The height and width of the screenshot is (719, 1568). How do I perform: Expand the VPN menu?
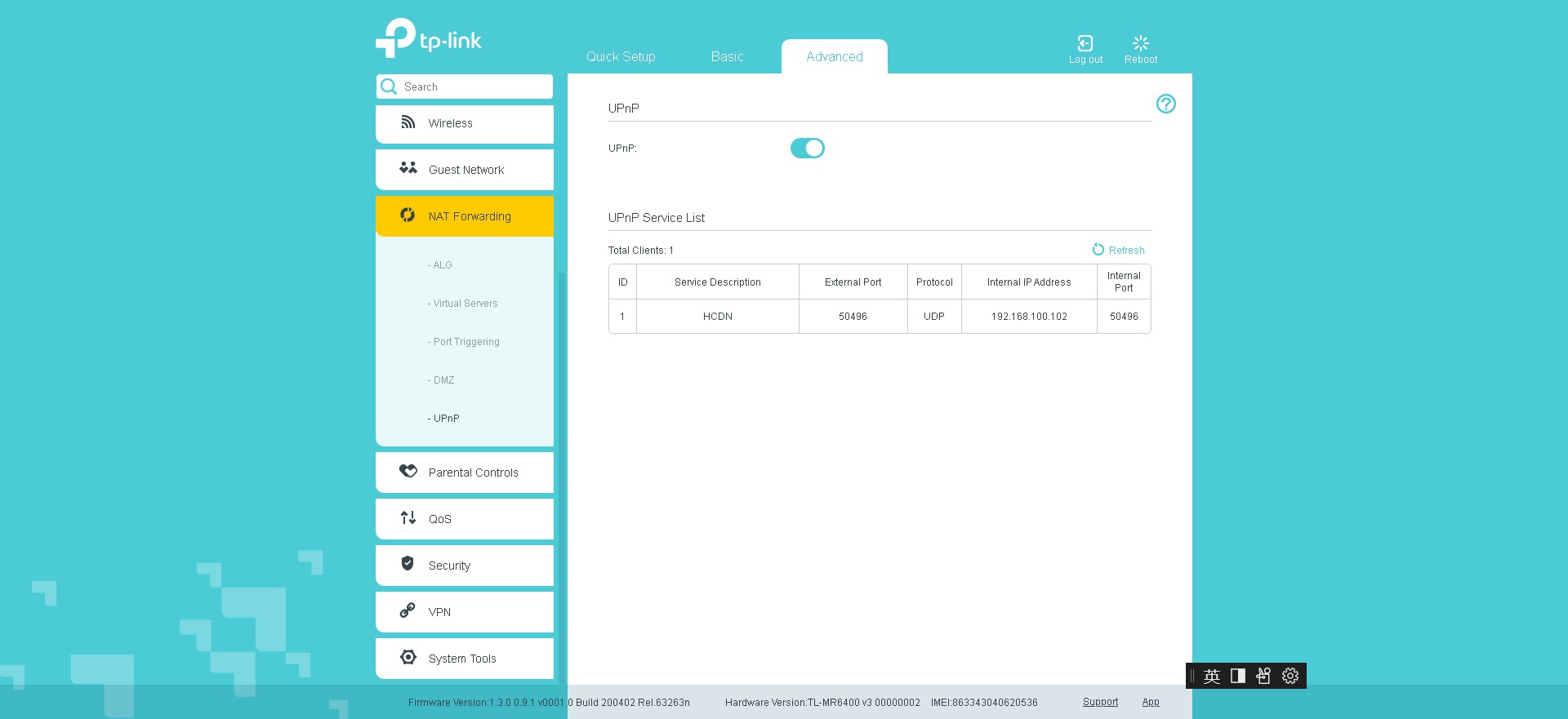click(x=465, y=612)
